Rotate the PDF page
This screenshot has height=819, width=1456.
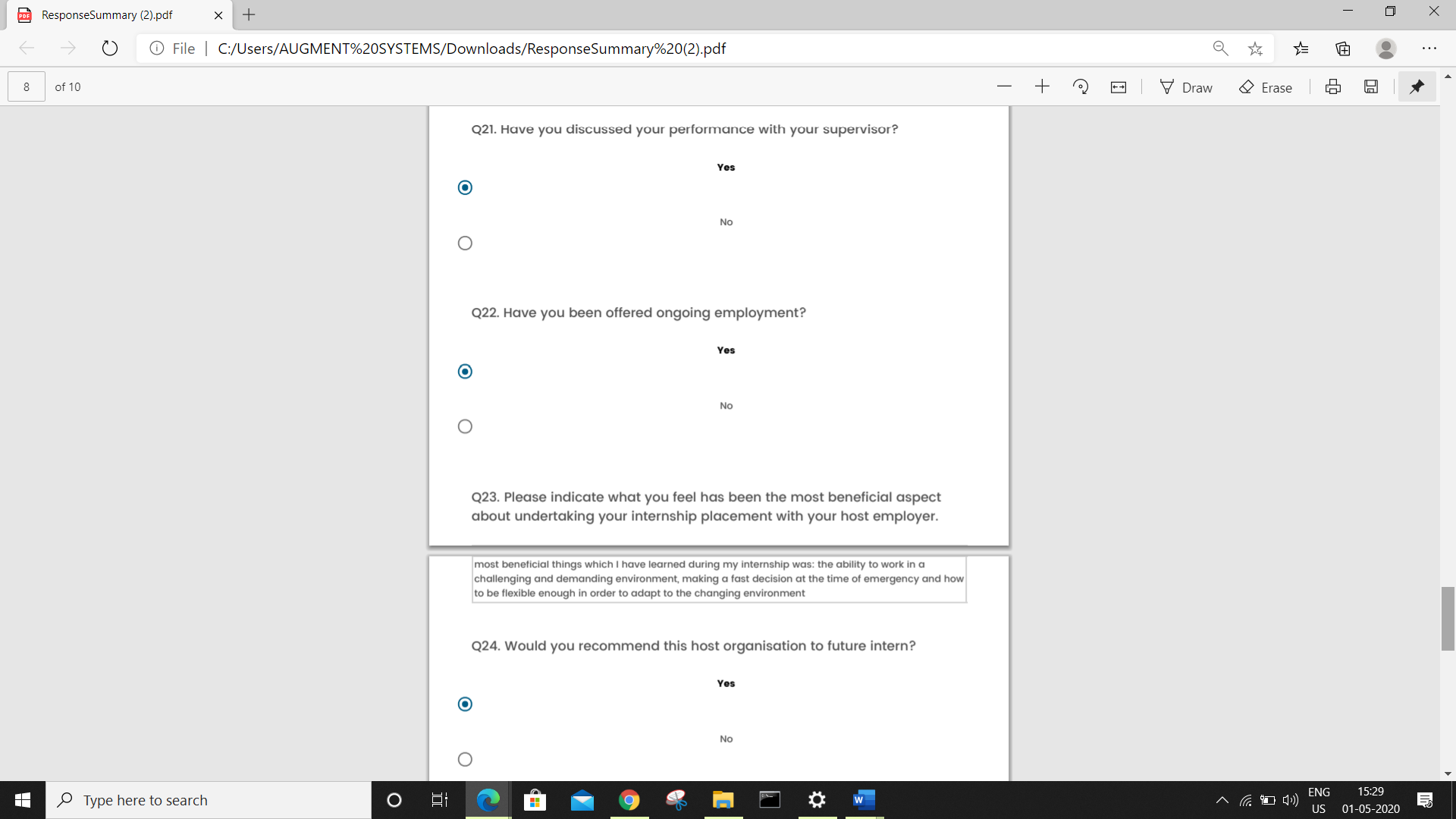[x=1081, y=86]
